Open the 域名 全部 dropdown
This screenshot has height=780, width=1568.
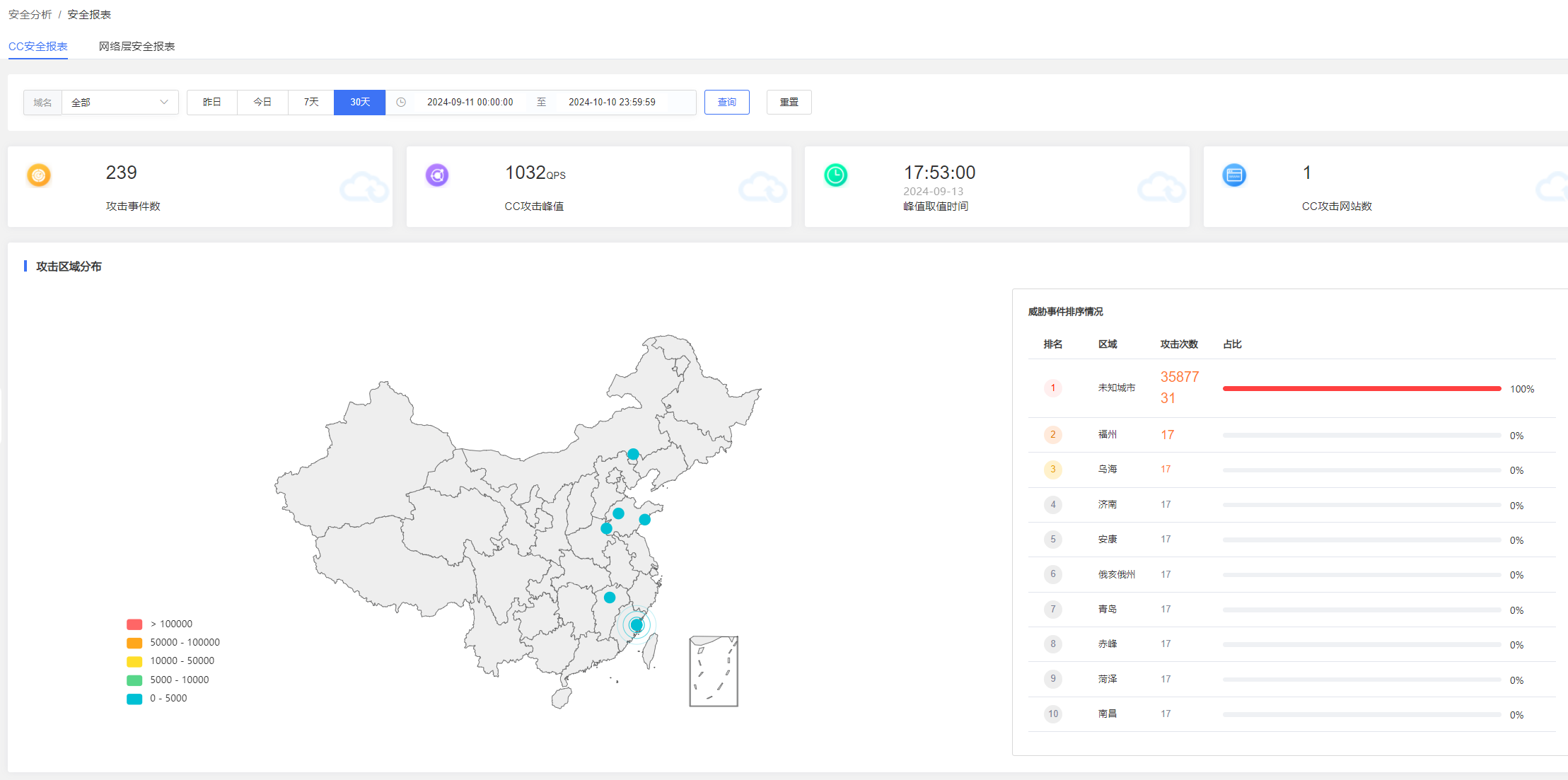120,103
